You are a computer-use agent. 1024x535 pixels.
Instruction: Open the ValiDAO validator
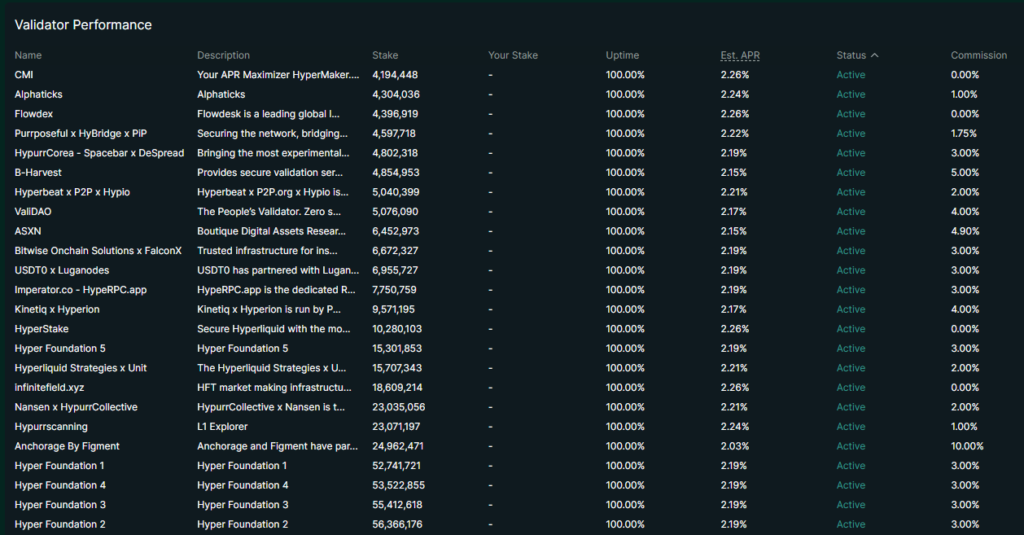33,212
